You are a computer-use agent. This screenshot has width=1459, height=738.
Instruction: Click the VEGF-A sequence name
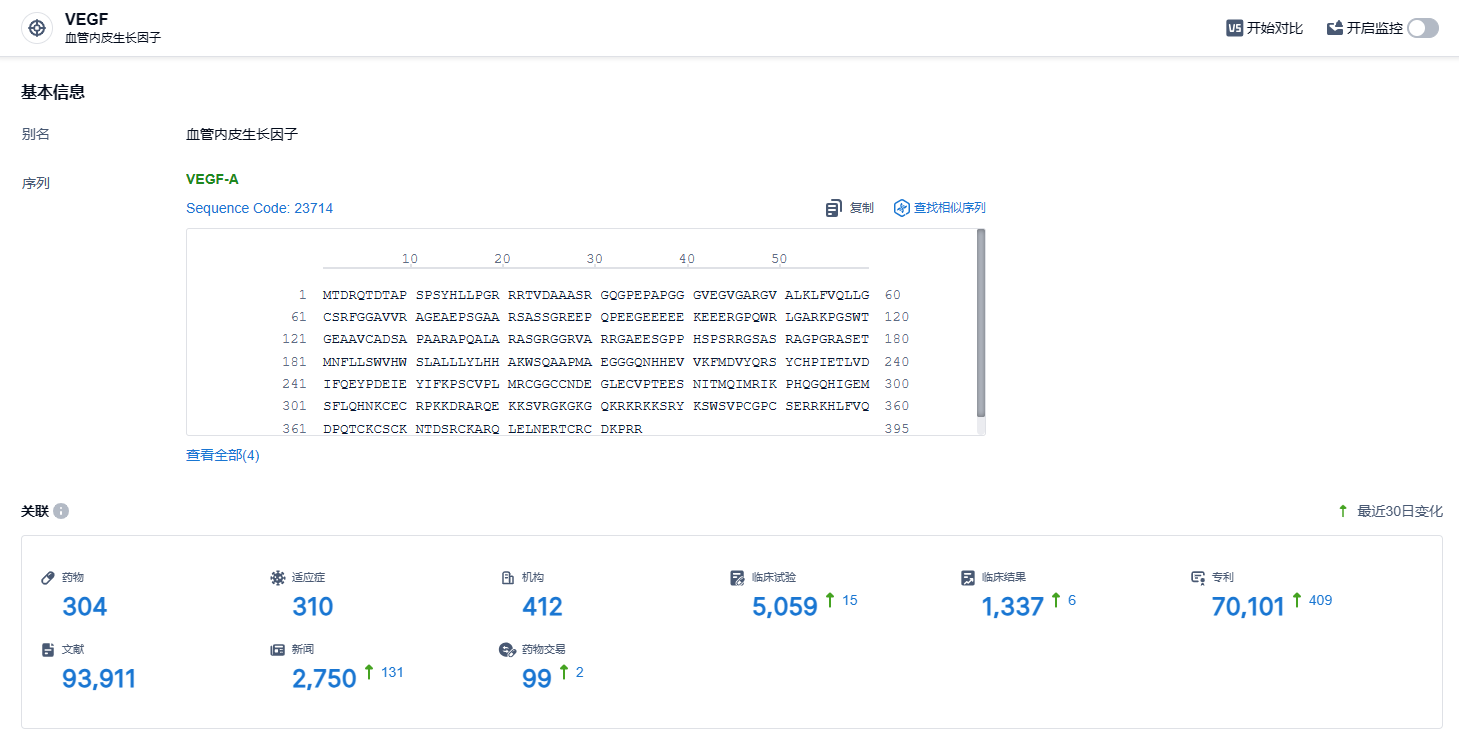(x=212, y=180)
